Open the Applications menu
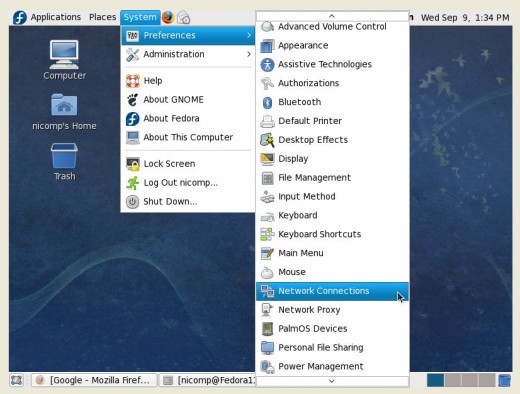The height and width of the screenshot is (394, 520). (x=56, y=17)
